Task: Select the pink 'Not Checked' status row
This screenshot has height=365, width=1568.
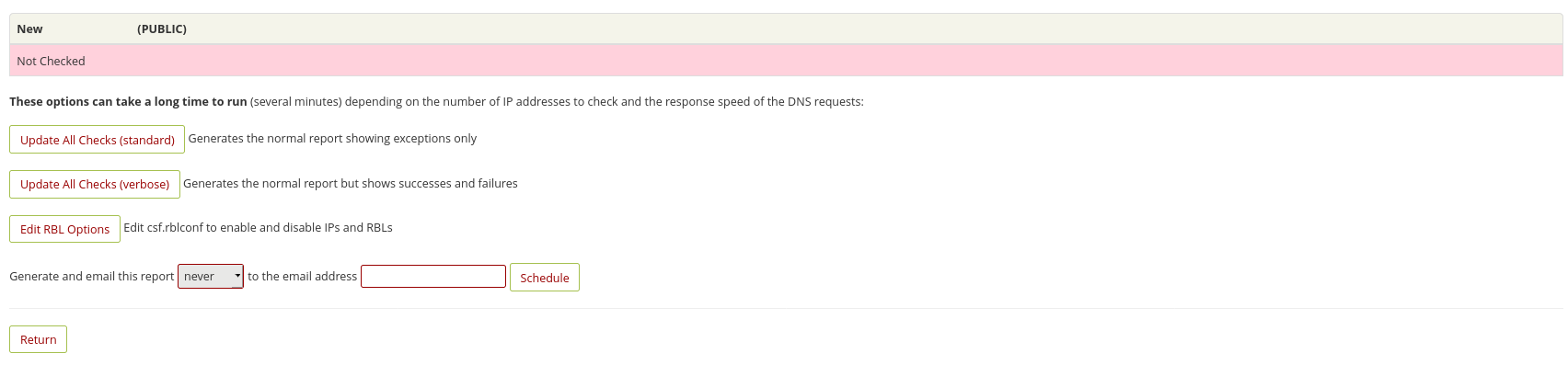Action: coord(786,61)
